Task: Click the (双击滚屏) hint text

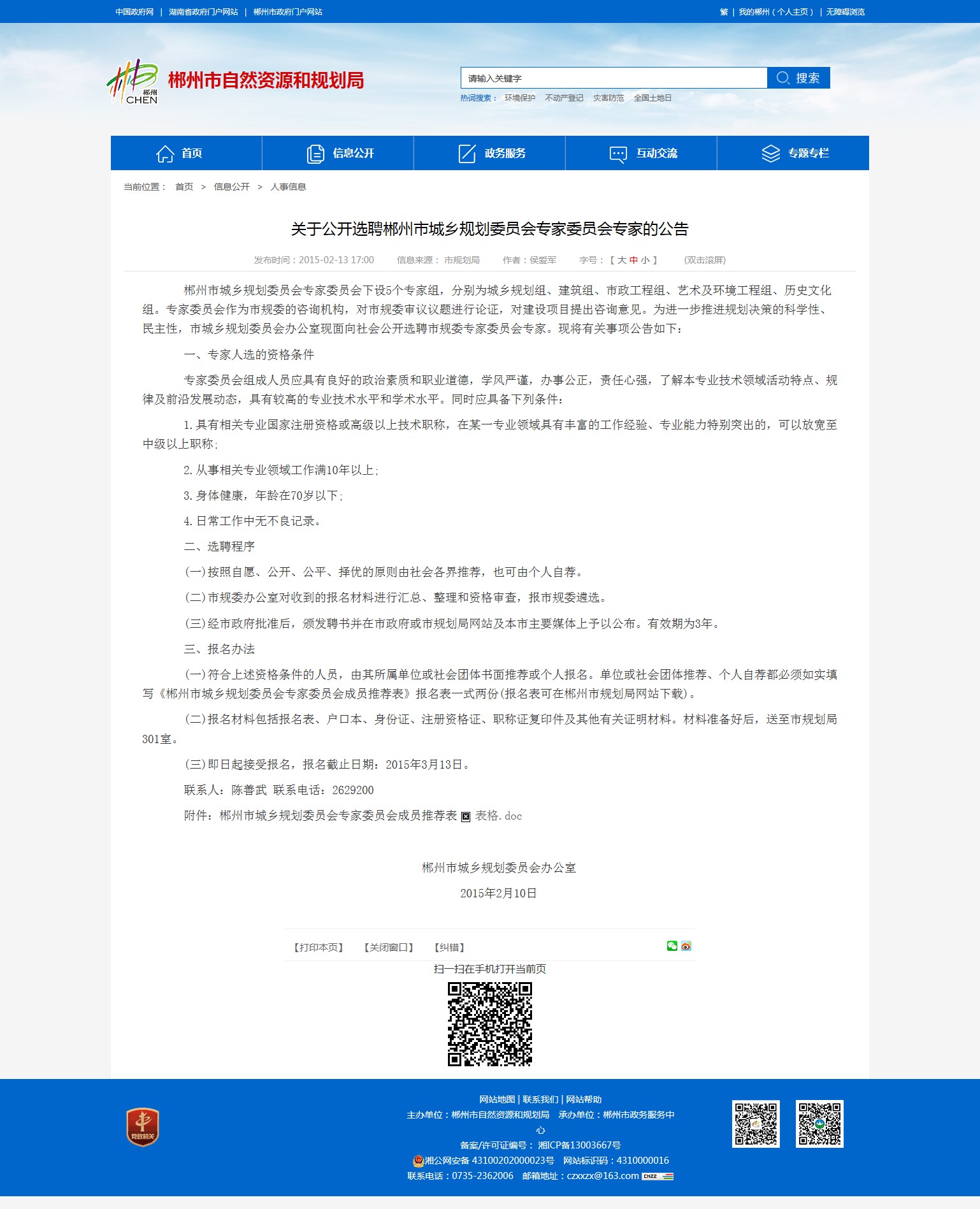Action: pos(705,260)
